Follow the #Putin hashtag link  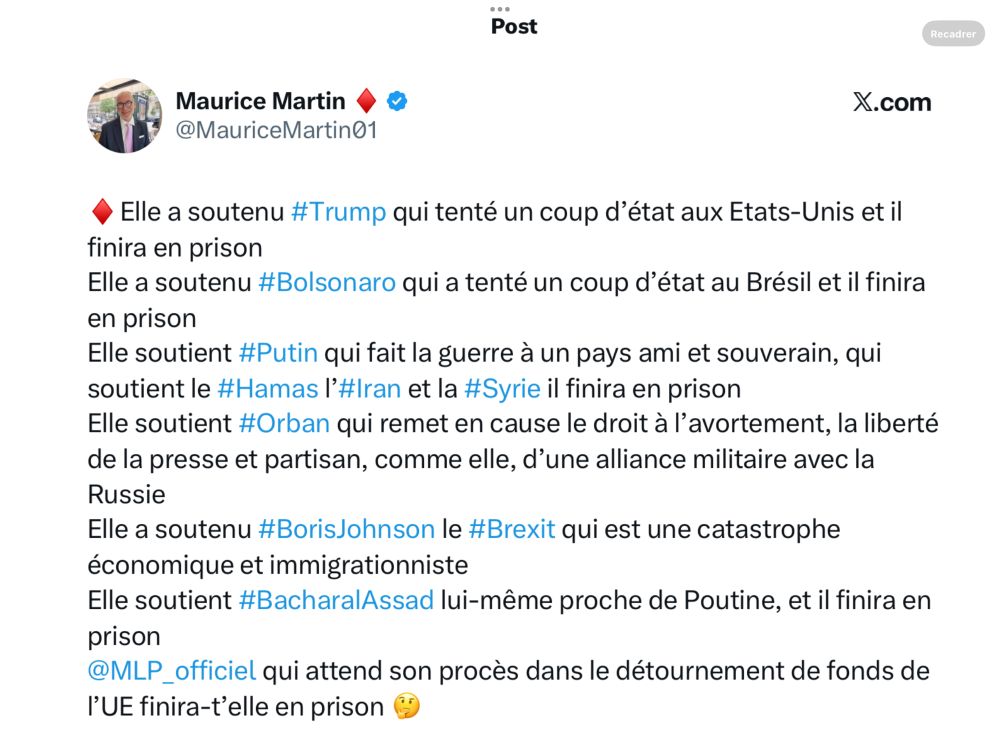pos(278,353)
